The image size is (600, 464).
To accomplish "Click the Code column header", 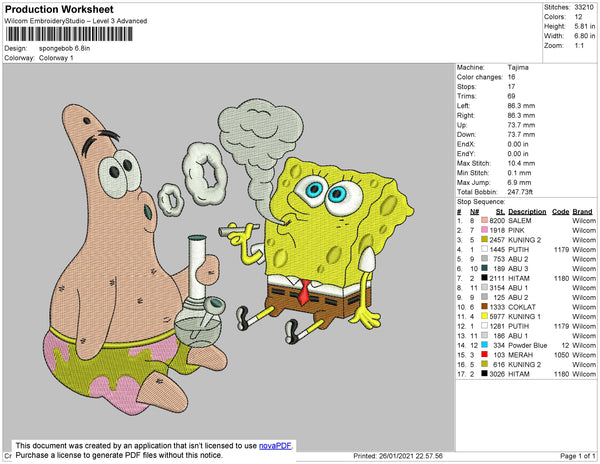I will point(561,212).
